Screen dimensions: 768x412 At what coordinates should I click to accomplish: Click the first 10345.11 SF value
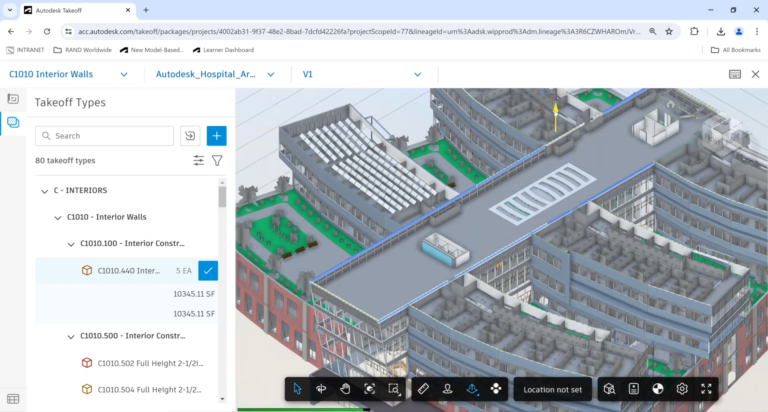[x=194, y=294]
